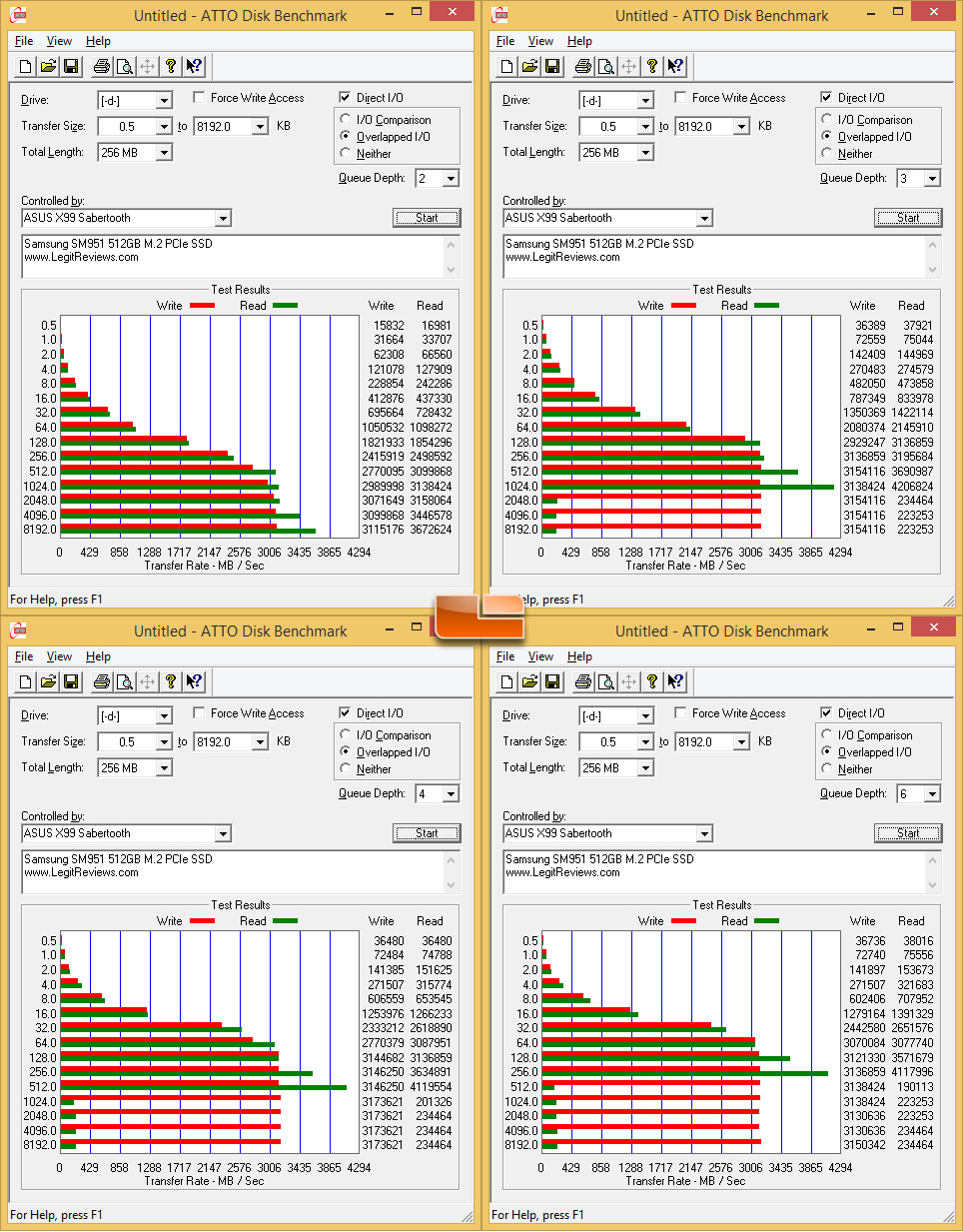963x1232 pixels.
Task: Enable Force Write Access in Queue Depth 3 window
Action: click(680, 98)
